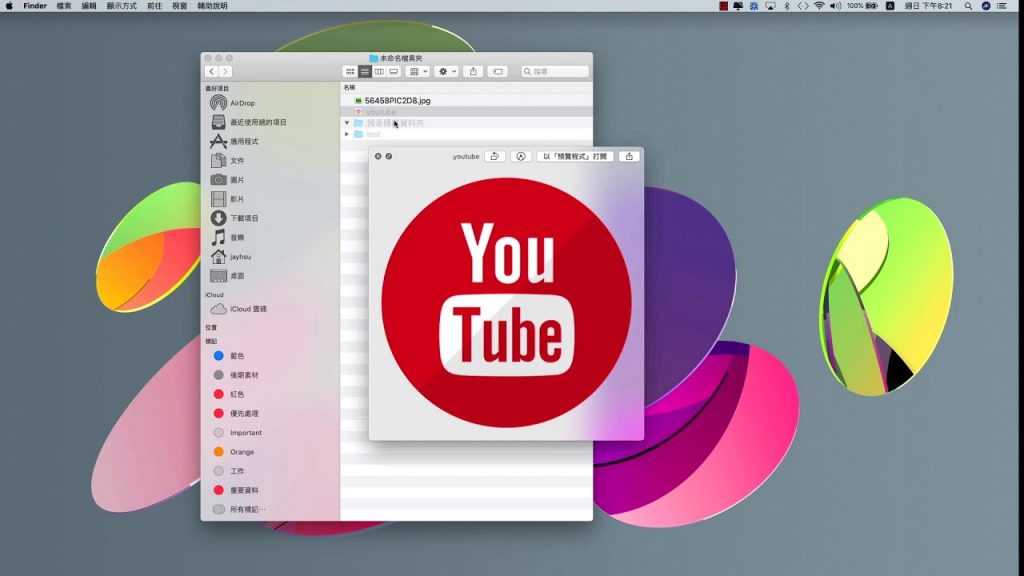Open iCloud Drive from the sidebar
Screen dimensions: 1024x576
[x=247, y=309]
